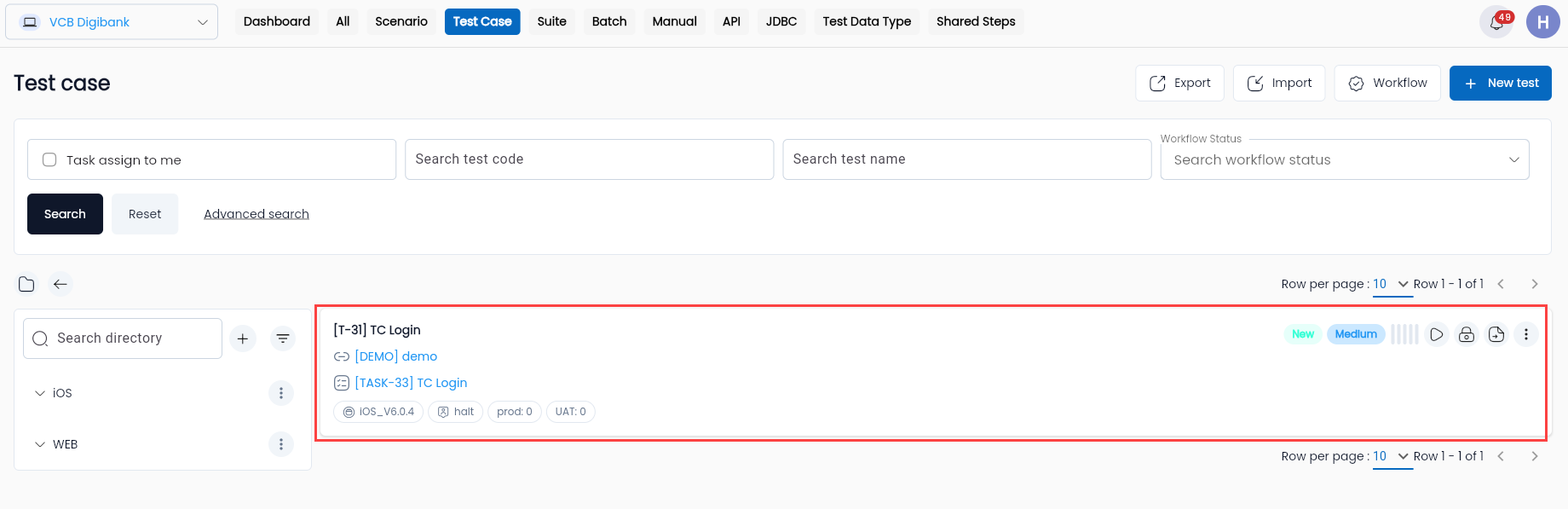
Task: Open the Advanced search link
Action: click(x=257, y=214)
